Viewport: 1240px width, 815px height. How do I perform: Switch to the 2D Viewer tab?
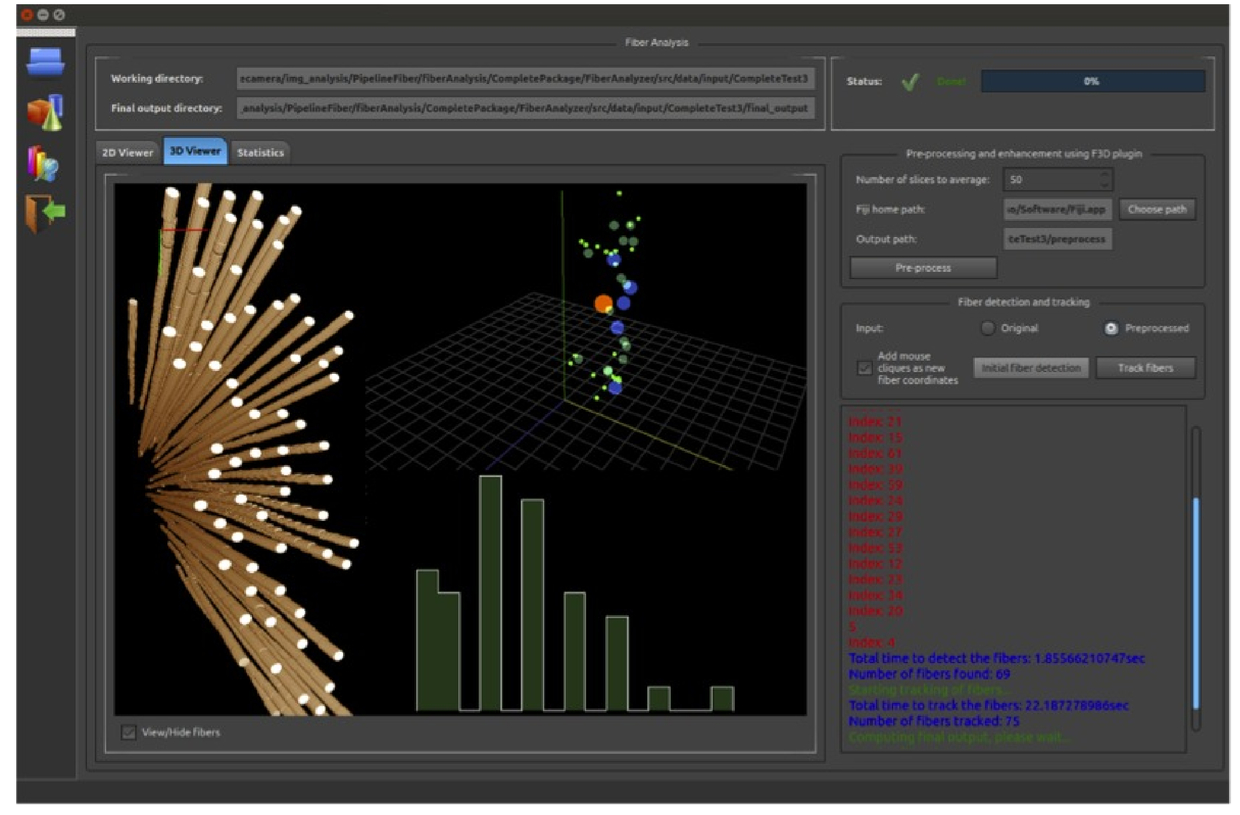click(128, 152)
